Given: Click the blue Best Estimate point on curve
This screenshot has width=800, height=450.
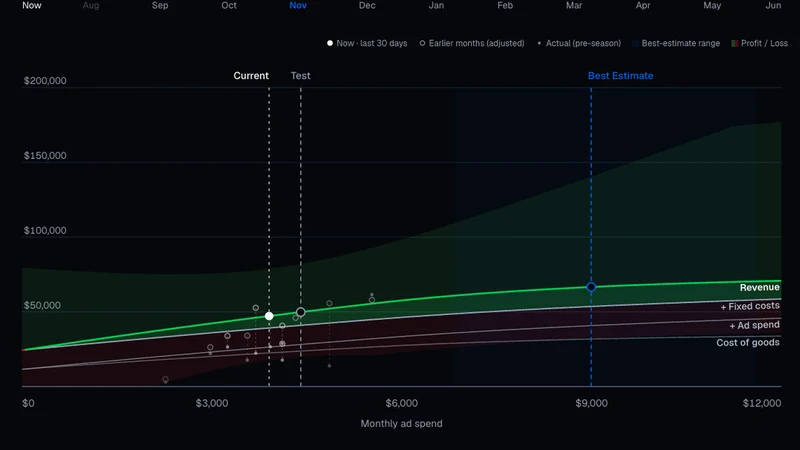Looking at the screenshot, I should tap(591, 287).
